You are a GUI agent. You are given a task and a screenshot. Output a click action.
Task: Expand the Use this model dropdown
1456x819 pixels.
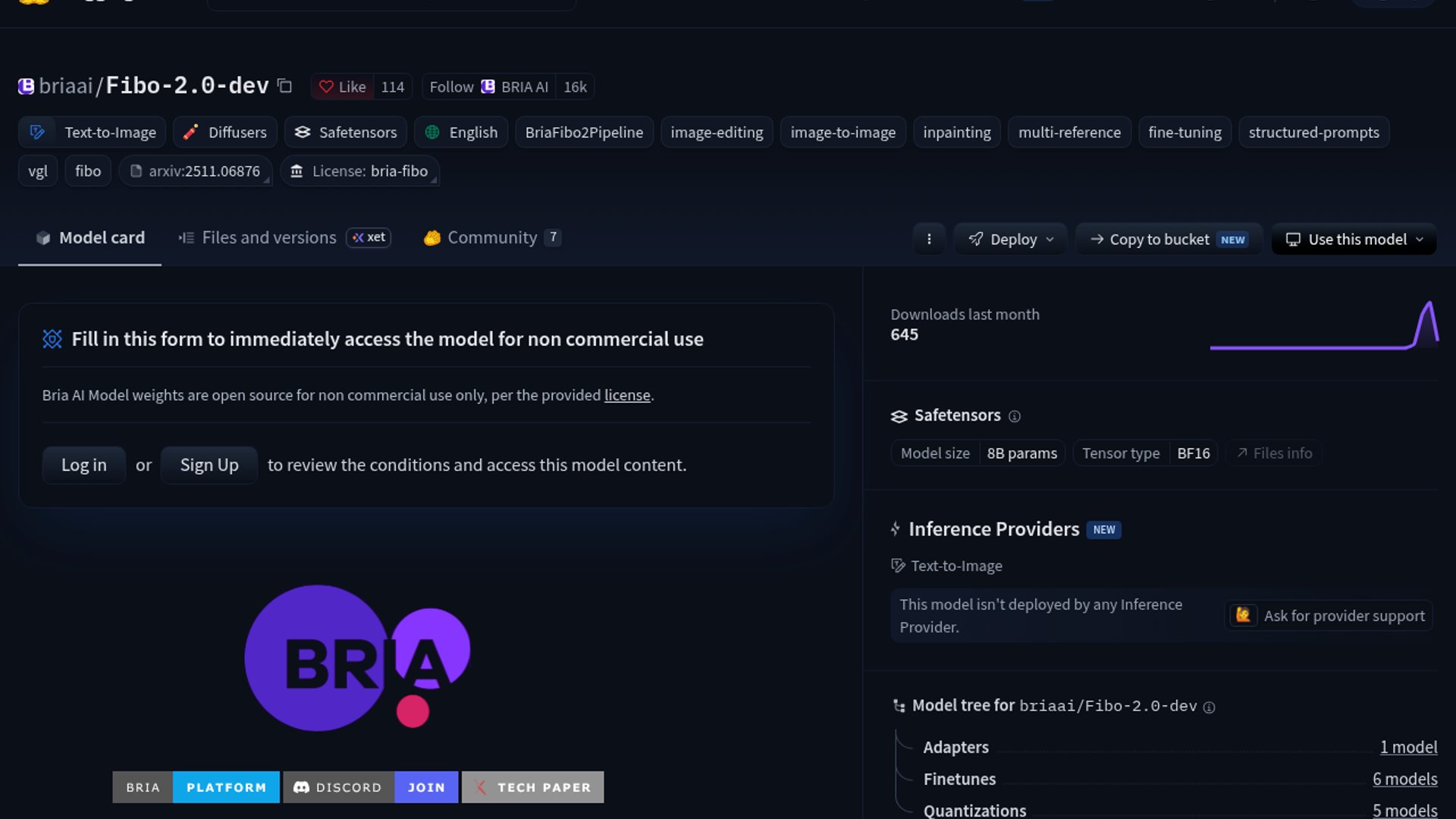pos(1354,239)
